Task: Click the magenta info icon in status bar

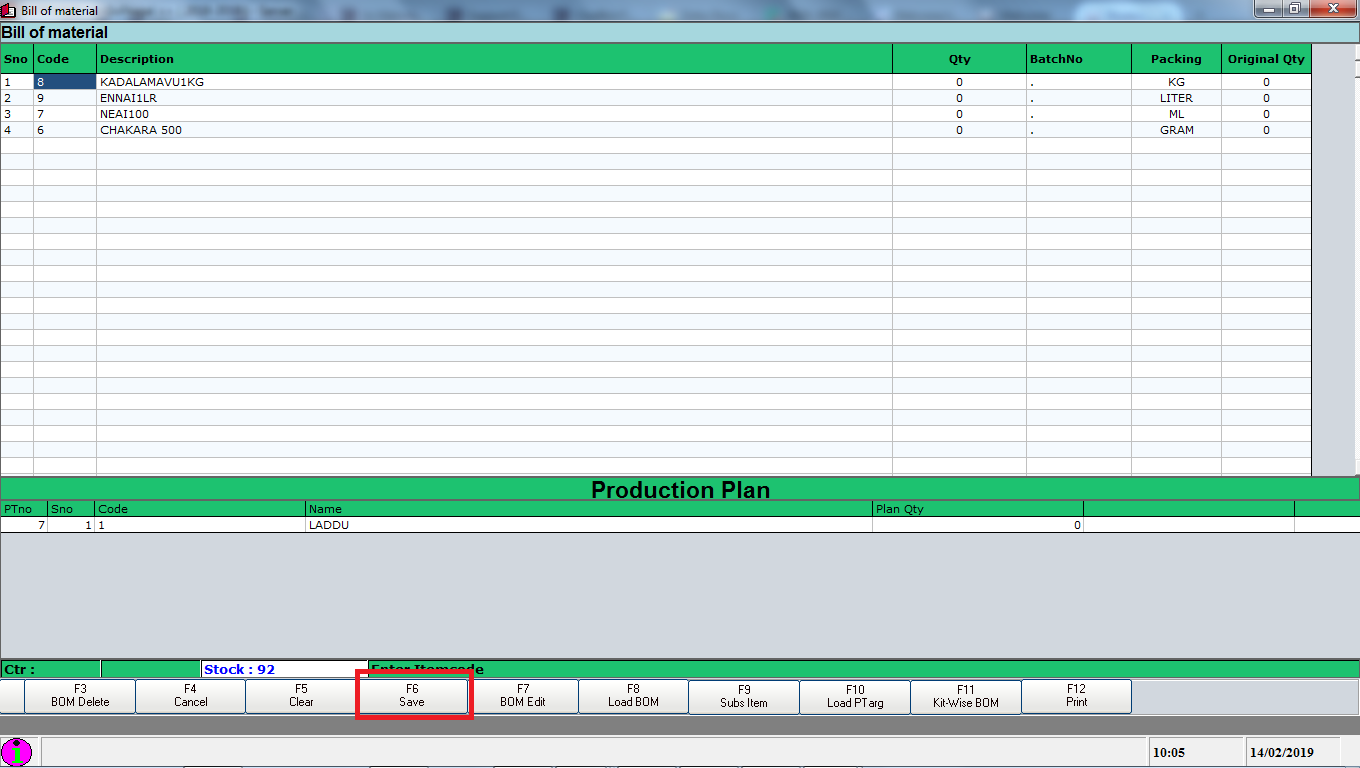Action: coord(16,752)
